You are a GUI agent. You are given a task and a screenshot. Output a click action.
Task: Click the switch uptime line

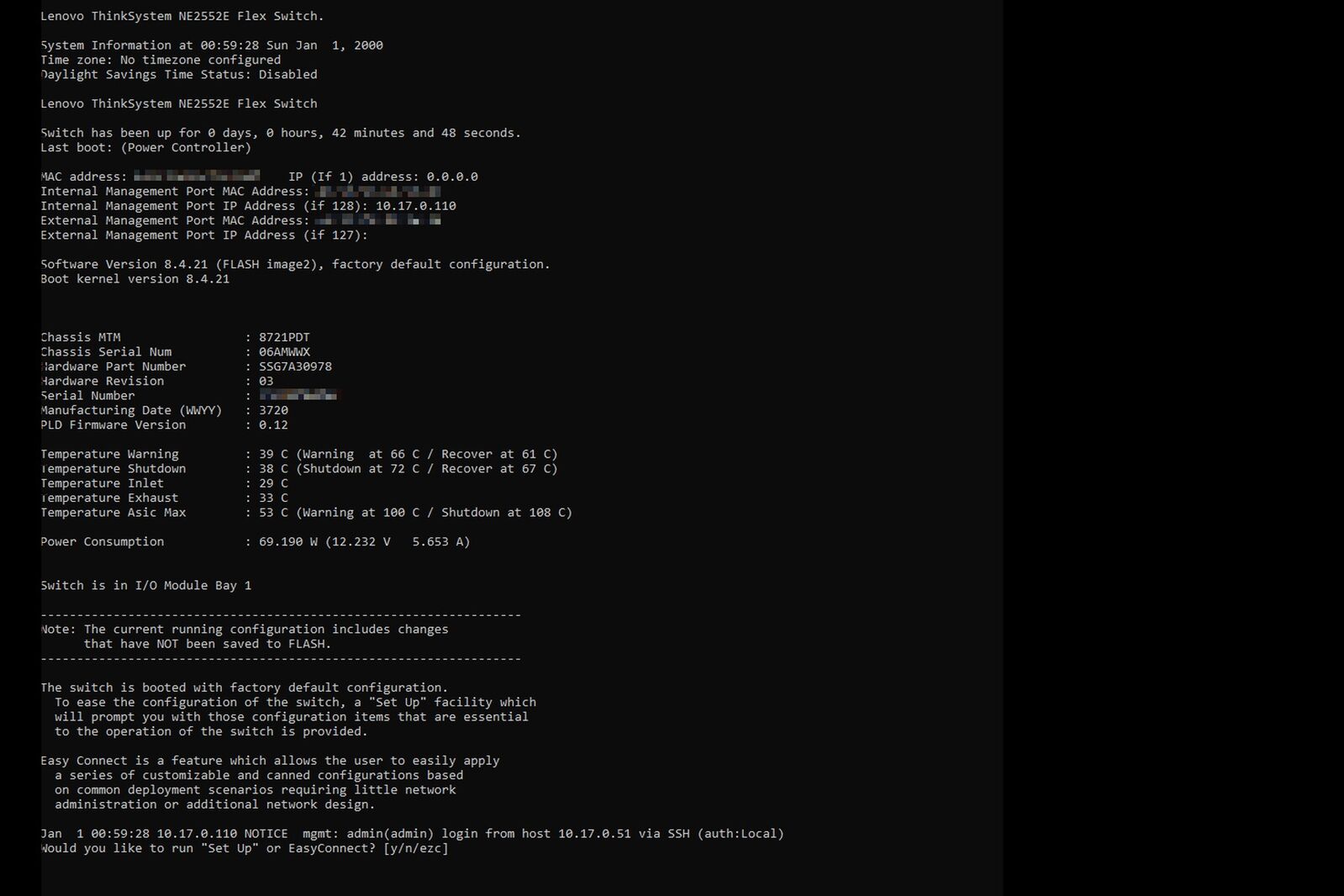pos(281,133)
